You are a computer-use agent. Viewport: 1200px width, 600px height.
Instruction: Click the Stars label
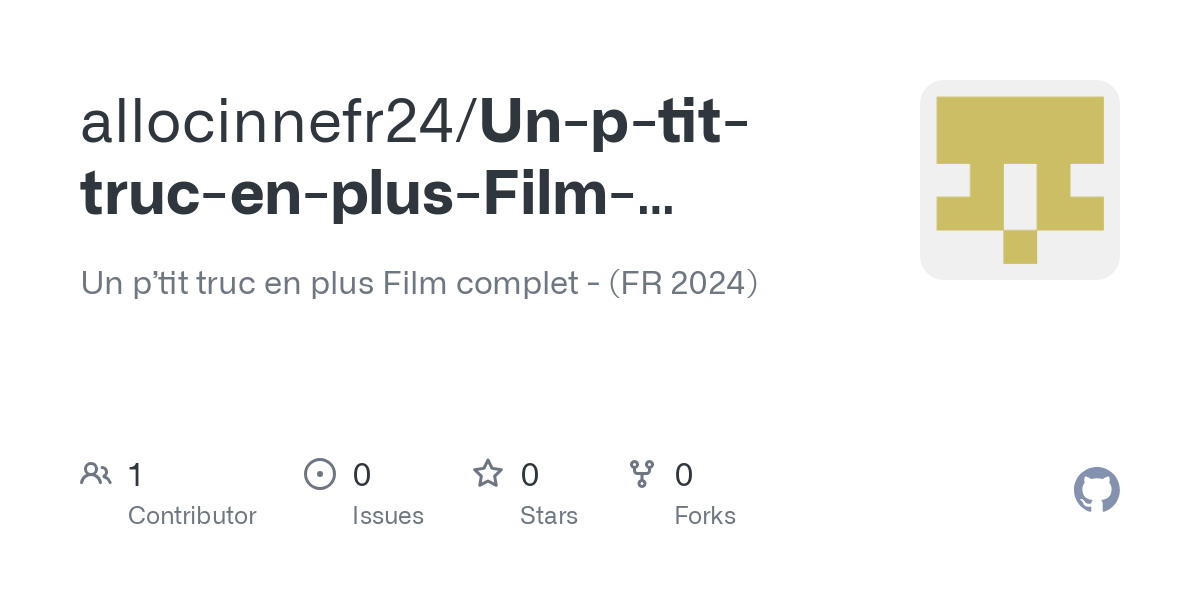pos(549,516)
